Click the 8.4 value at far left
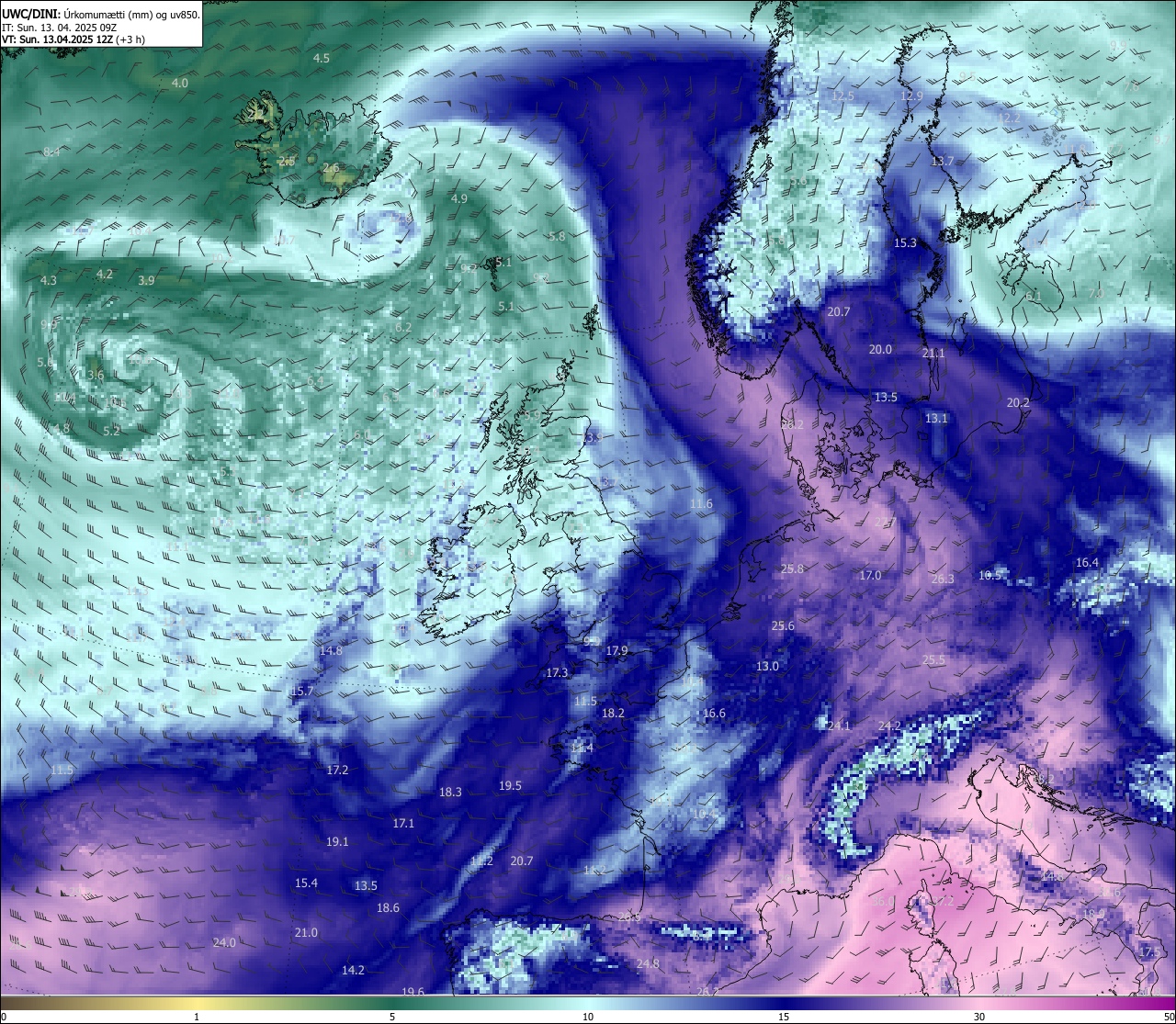This screenshot has width=1176, height=1024. [51, 152]
